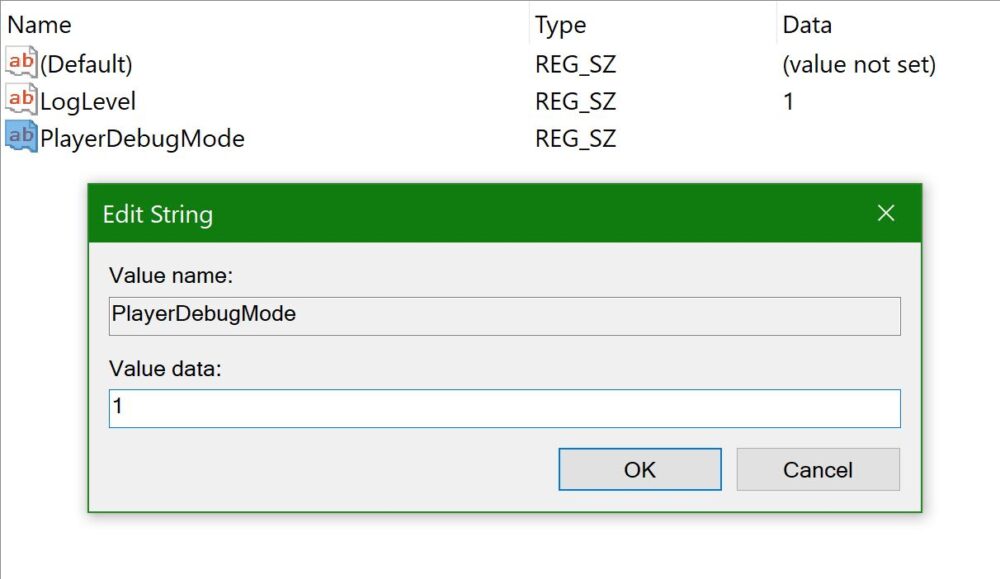Focus the Value data text box
The image size is (1000, 579).
click(504, 409)
